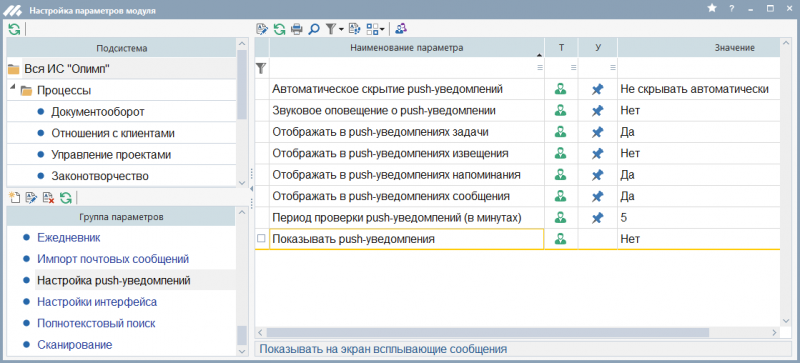
Task: Select the Процессы folder
Action: 64,91
